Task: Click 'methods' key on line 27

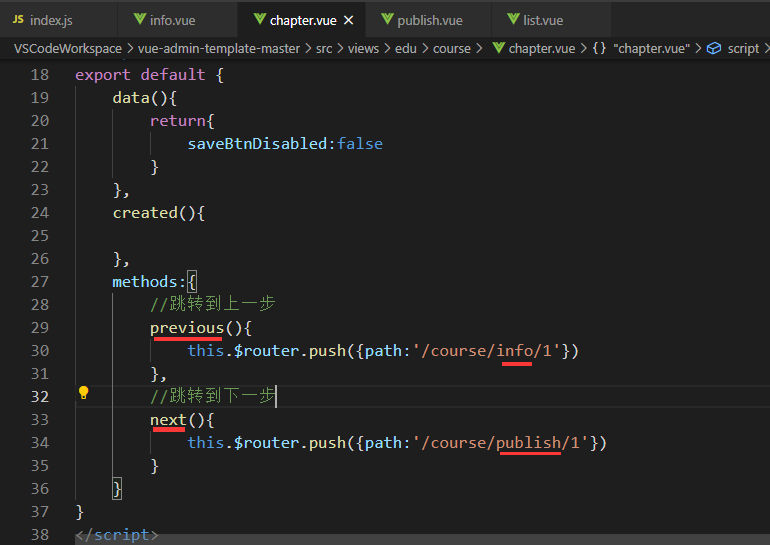Action: point(145,282)
